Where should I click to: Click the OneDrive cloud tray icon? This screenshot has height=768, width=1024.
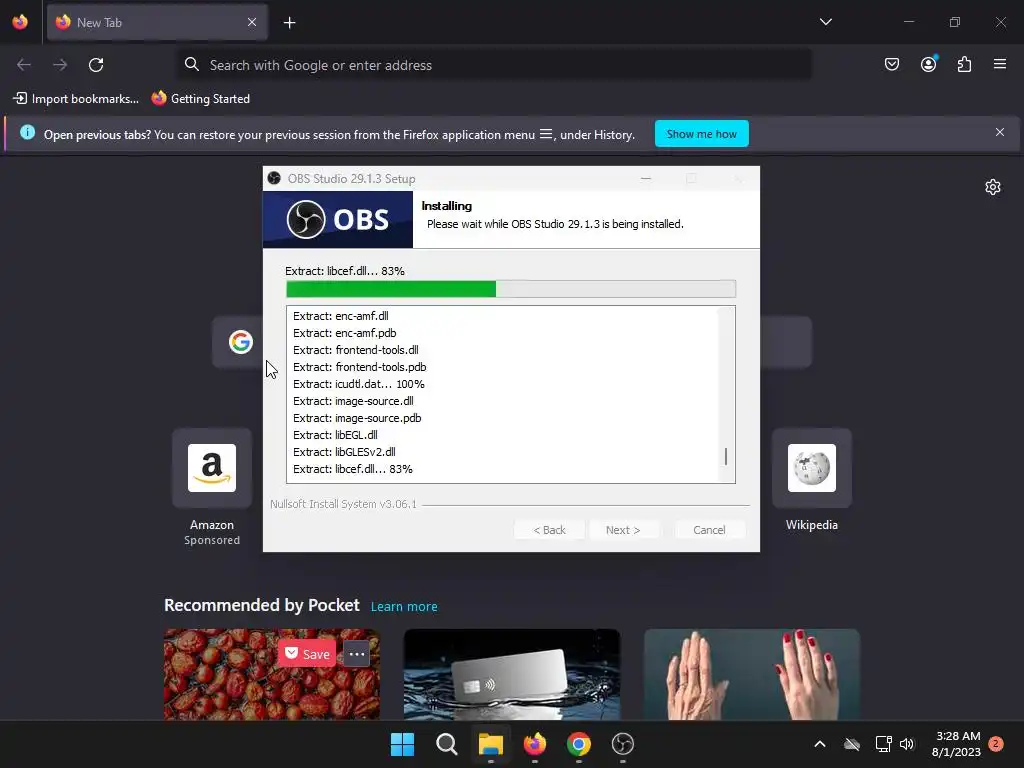[852, 744]
